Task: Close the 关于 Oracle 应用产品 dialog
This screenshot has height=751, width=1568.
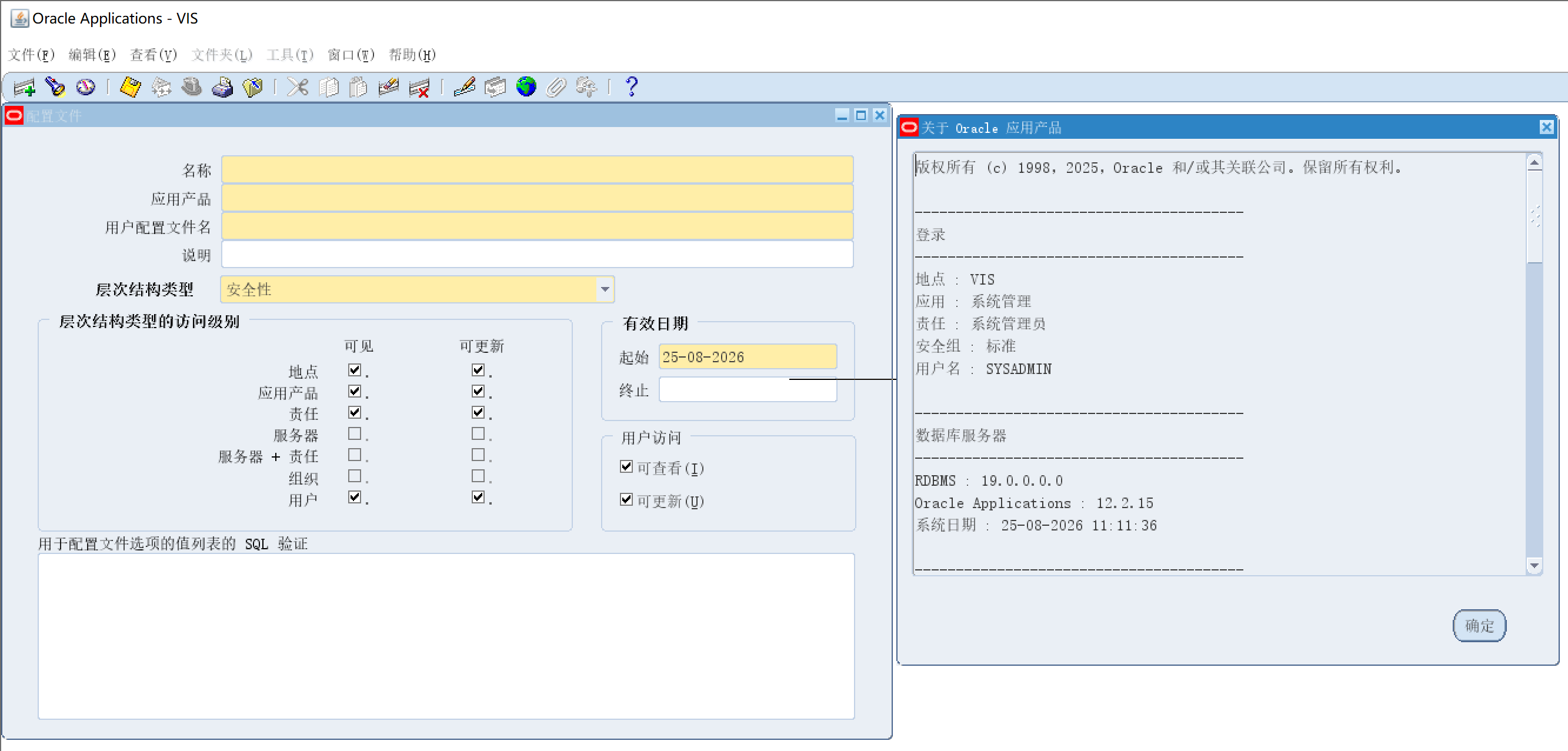Action: pos(1546,127)
